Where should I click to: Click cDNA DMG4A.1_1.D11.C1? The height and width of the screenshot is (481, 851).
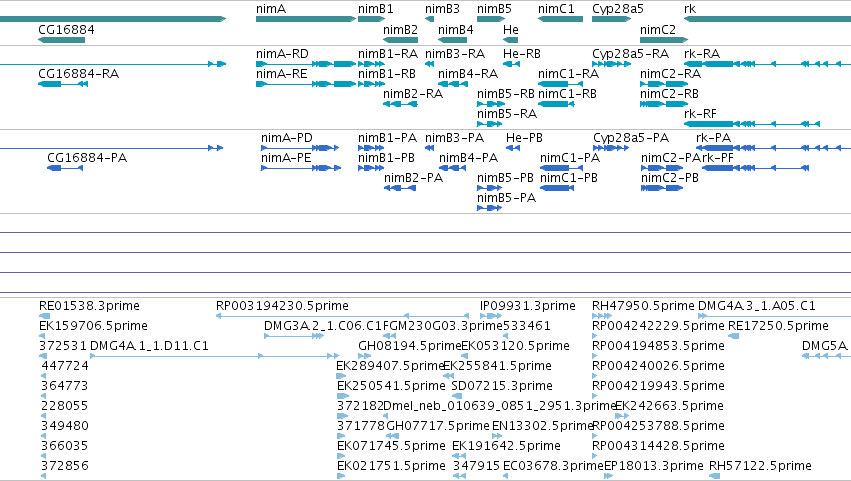point(214,356)
